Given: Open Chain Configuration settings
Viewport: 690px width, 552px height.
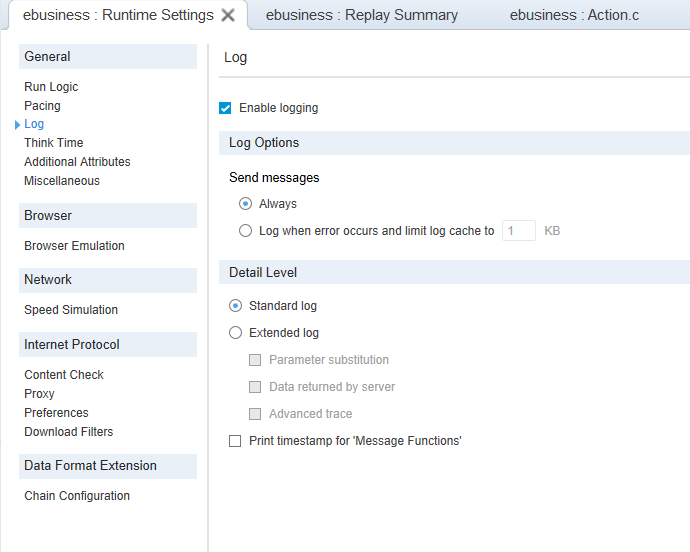Looking at the screenshot, I should (x=77, y=496).
